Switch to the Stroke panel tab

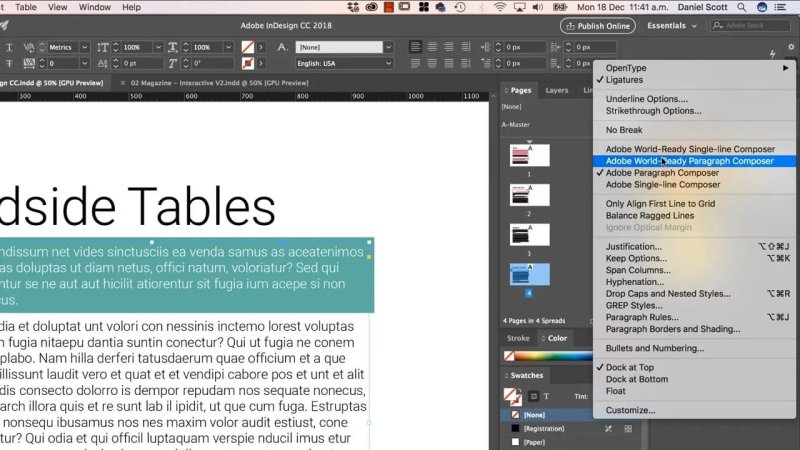pos(518,338)
